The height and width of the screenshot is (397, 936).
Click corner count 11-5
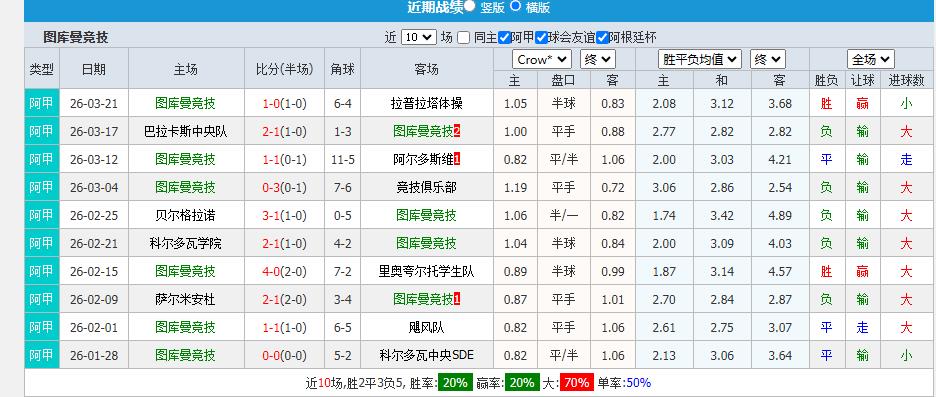pyautogui.click(x=343, y=159)
